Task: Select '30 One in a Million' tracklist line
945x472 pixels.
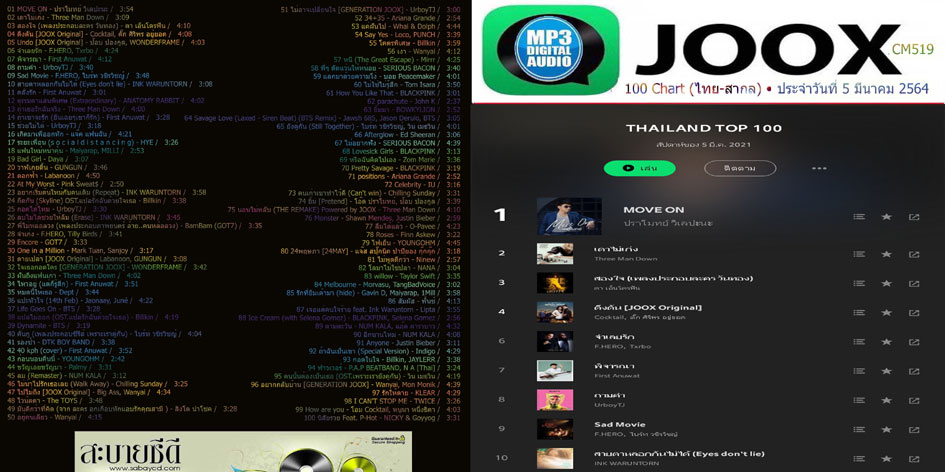Action: click(80, 250)
